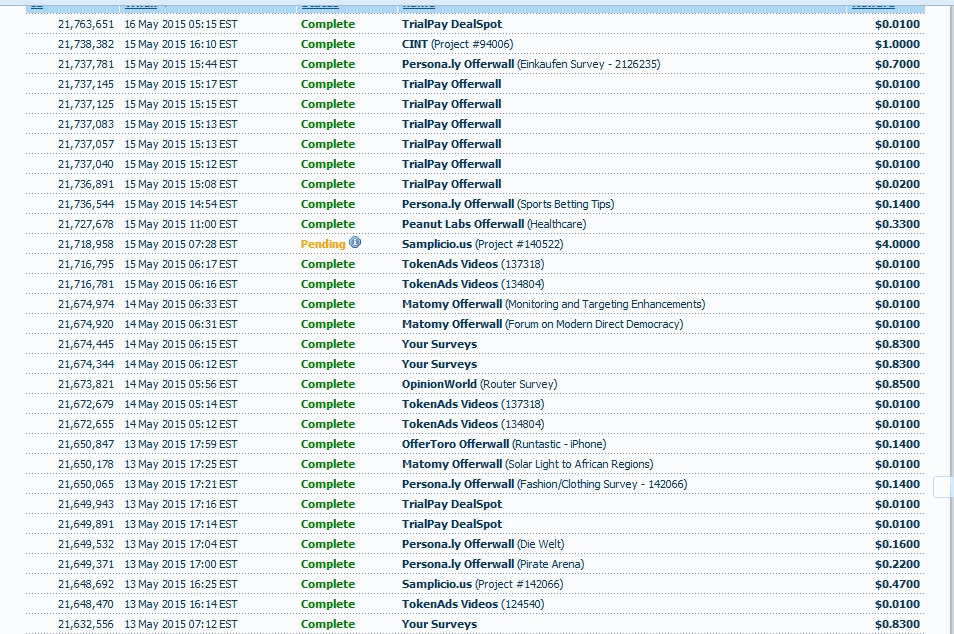
Task: Select transaction ID 21,649,532
Action: tap(86, 545)
